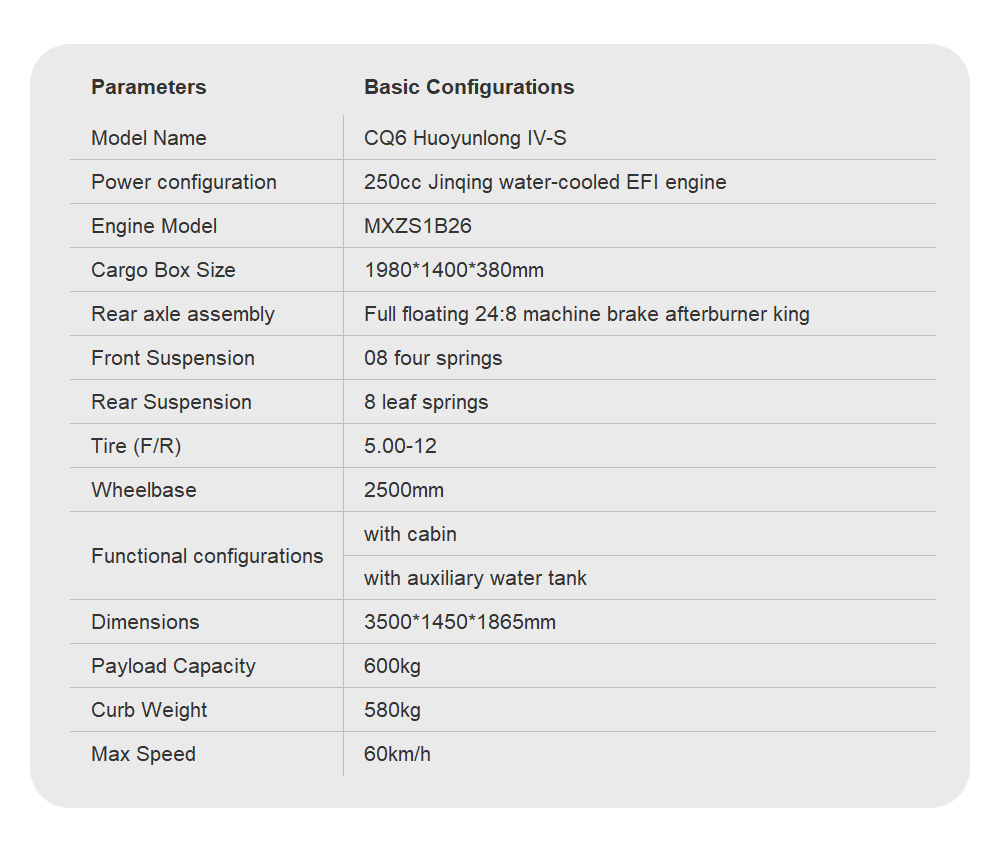
Task: Click the Rear axle assembly label
Action: [183, 314]
